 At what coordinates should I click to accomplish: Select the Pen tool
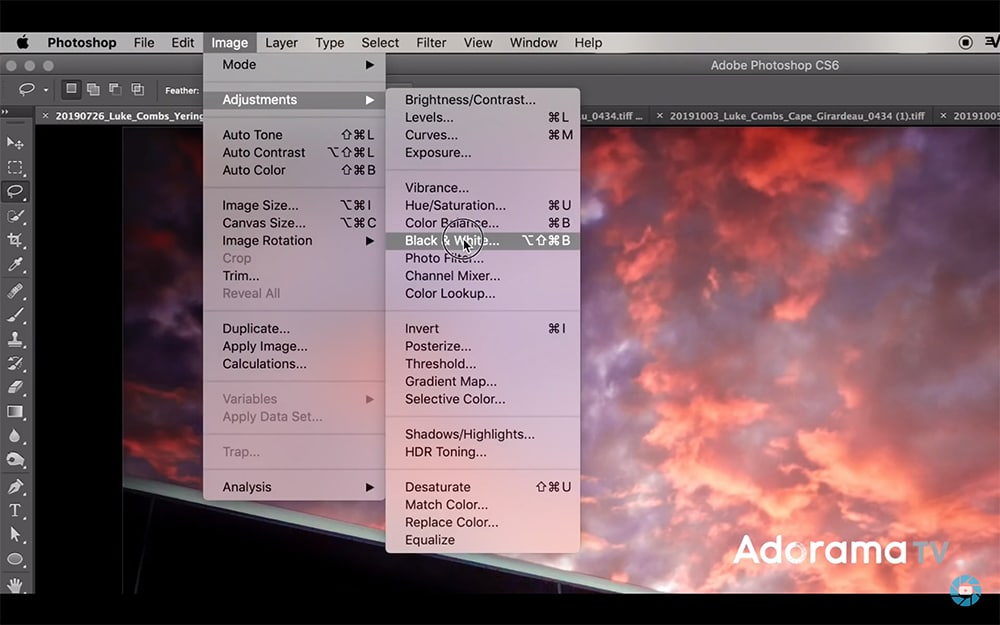[15, 486]
